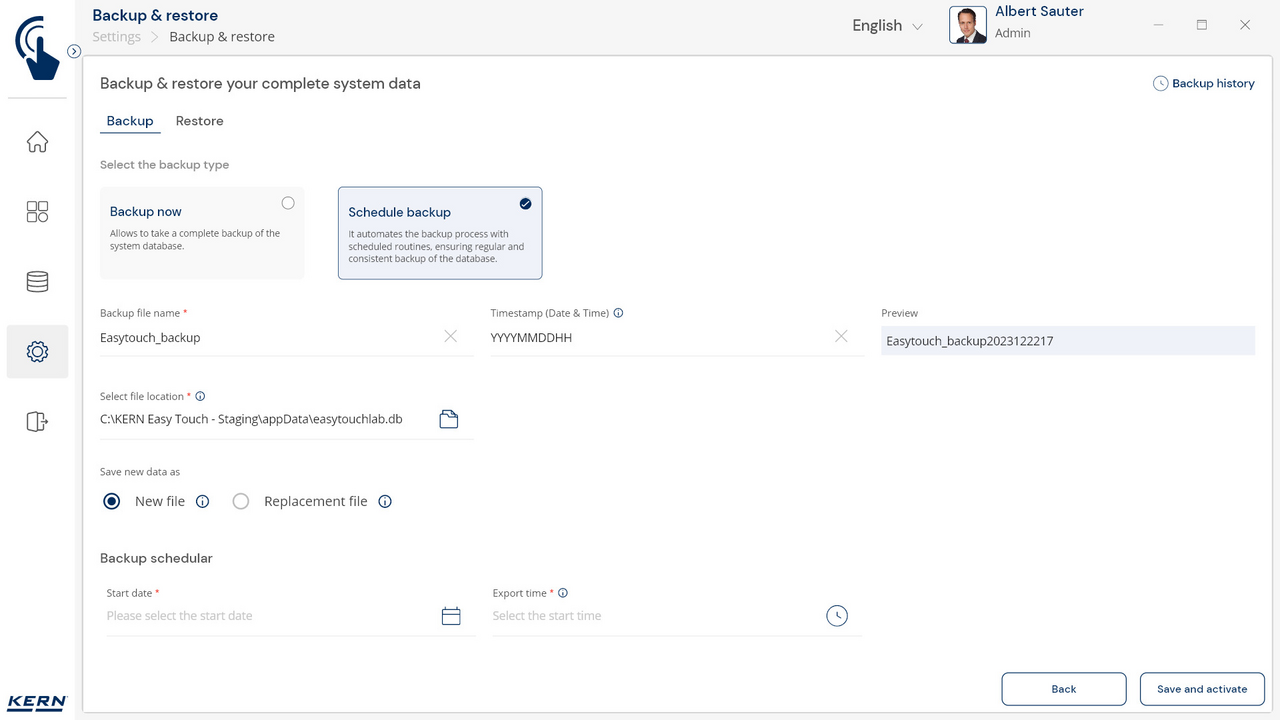Open the folder browse icon for file location
This screenshot has width=1280, height=720.
[x=449, y=419]
